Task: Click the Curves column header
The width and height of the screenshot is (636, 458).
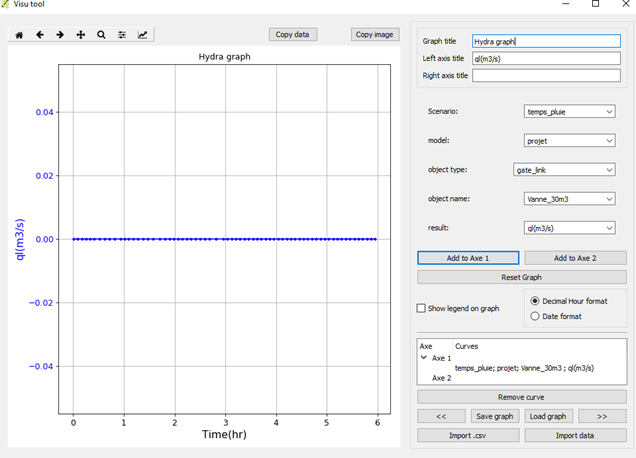Action: click(466, 346)
